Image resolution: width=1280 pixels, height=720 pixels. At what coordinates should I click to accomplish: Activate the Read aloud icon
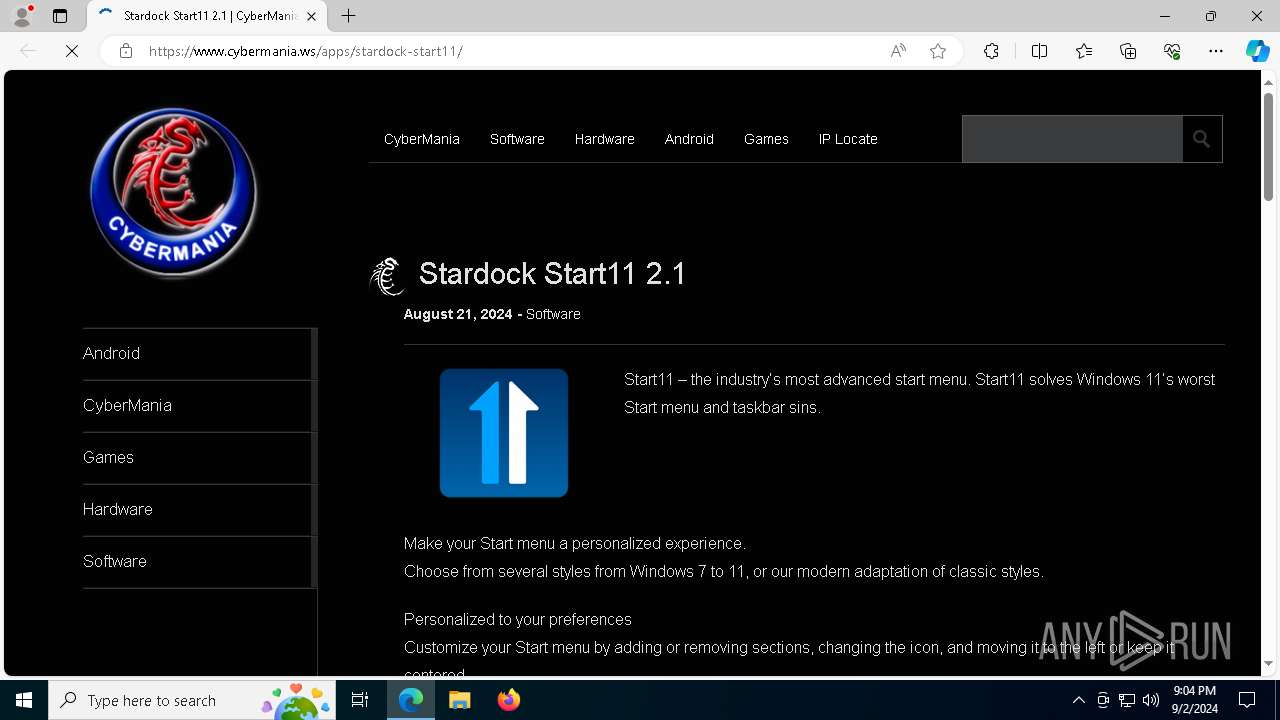(898, 51)
